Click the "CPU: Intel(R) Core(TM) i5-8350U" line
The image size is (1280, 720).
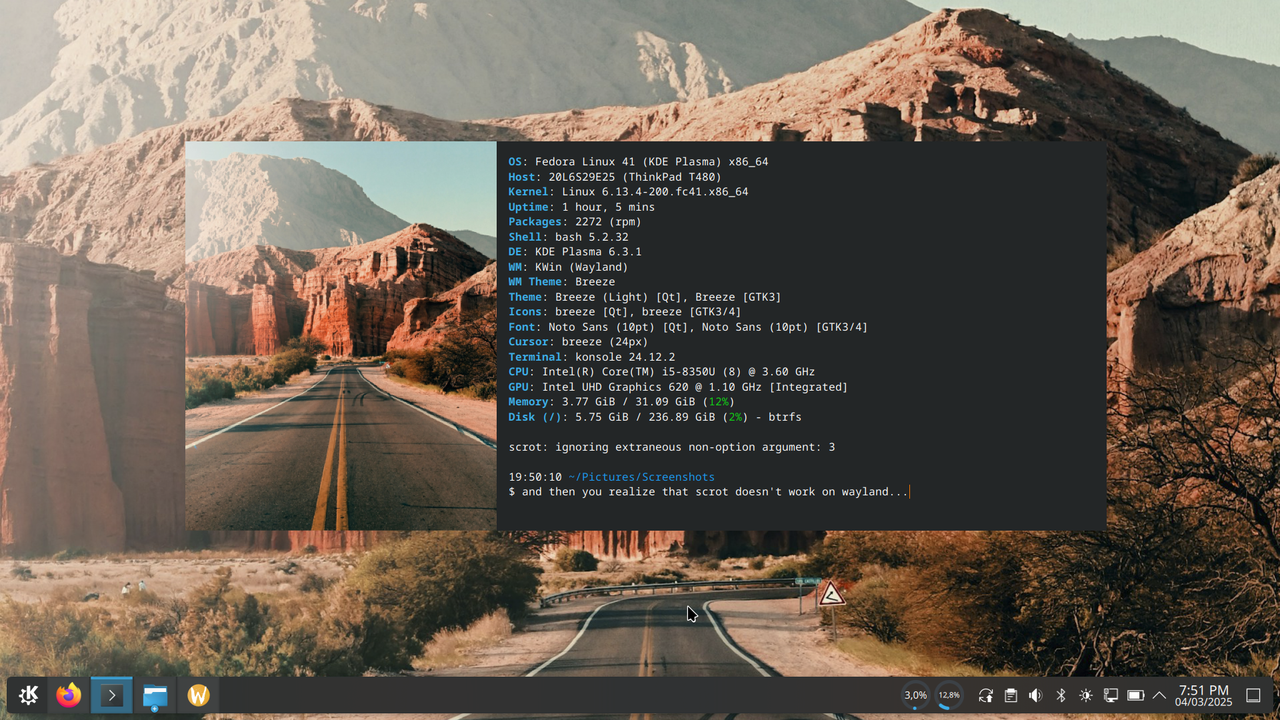coord(661,372)
